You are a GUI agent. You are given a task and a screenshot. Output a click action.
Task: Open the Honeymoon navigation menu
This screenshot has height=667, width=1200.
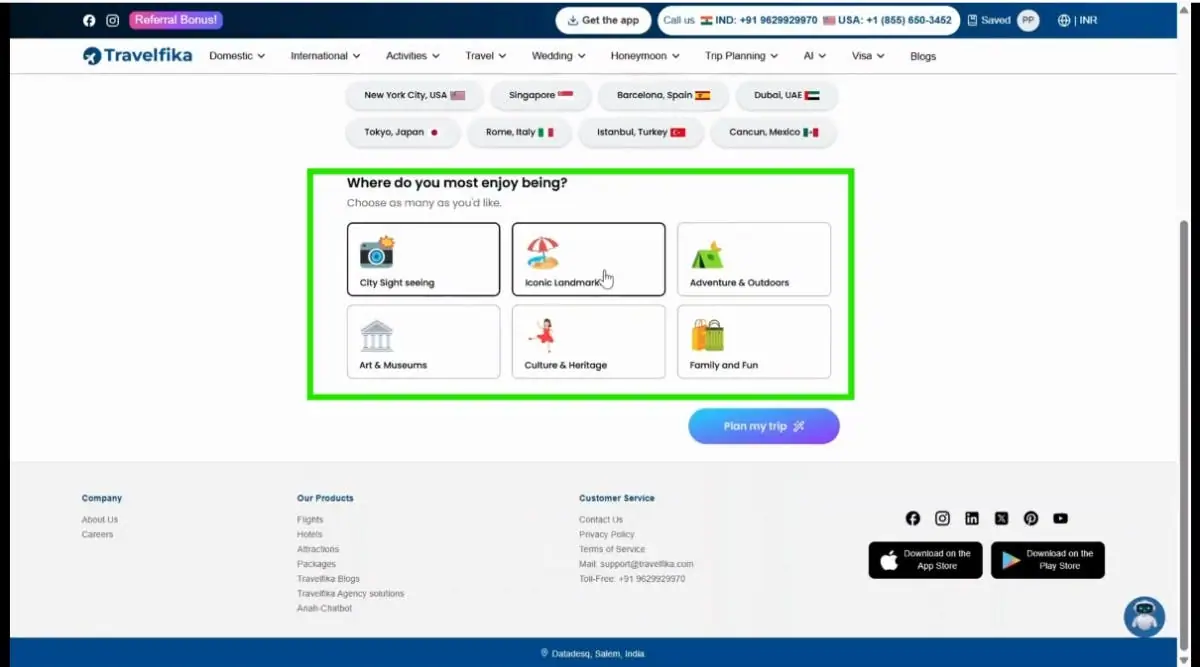(645, 56)
